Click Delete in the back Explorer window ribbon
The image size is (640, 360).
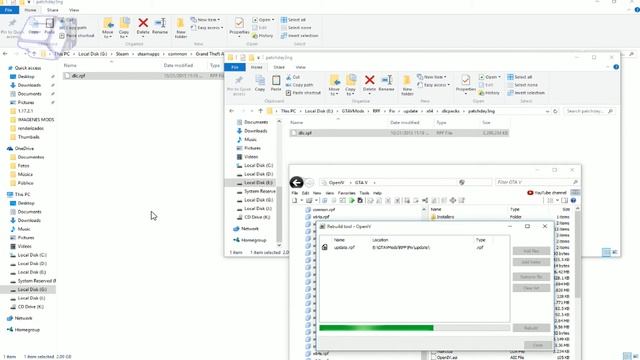(x=143, y=26)
